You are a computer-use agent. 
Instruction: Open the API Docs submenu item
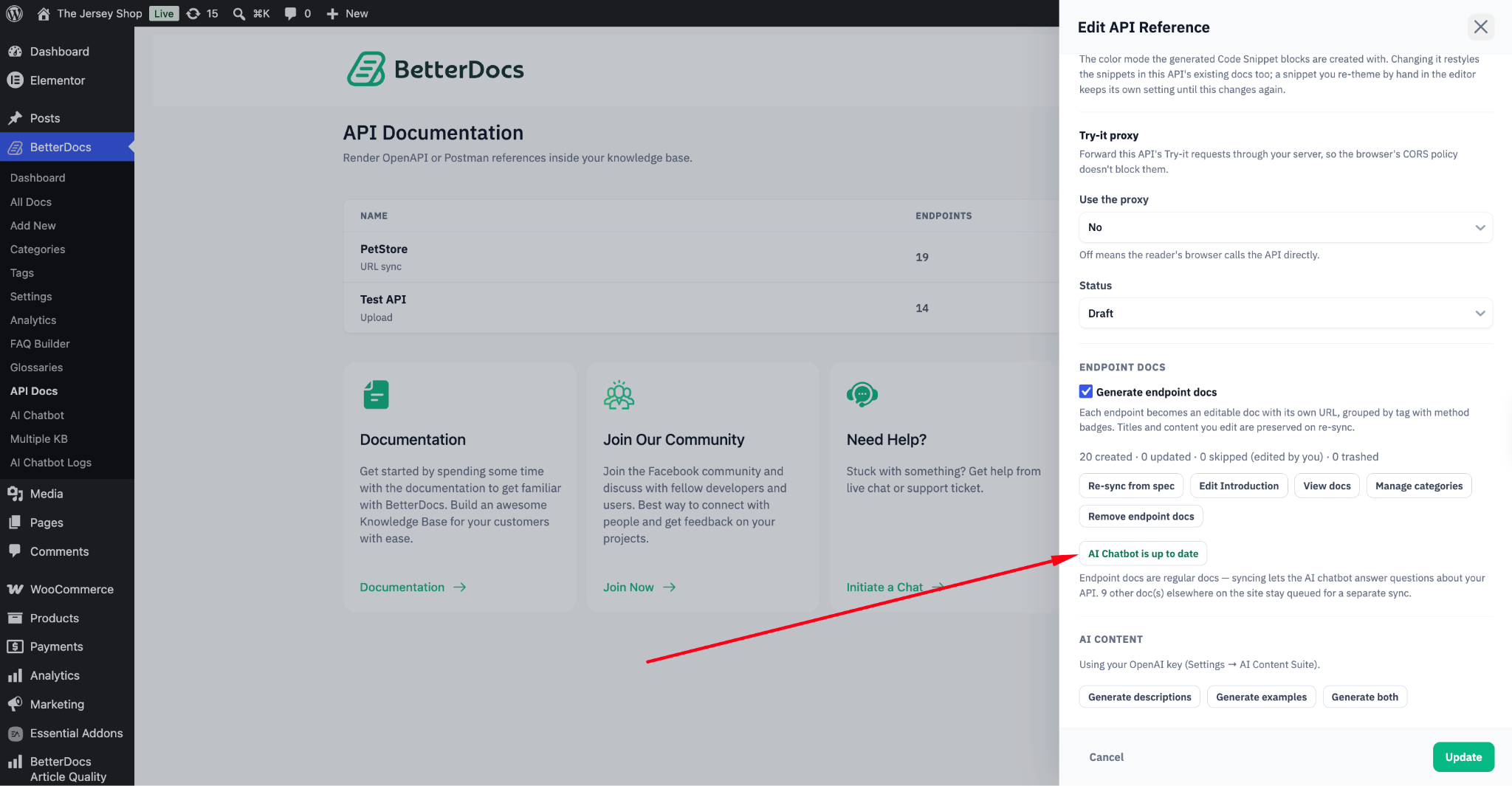pyautogui.click(x=34, y=391)
